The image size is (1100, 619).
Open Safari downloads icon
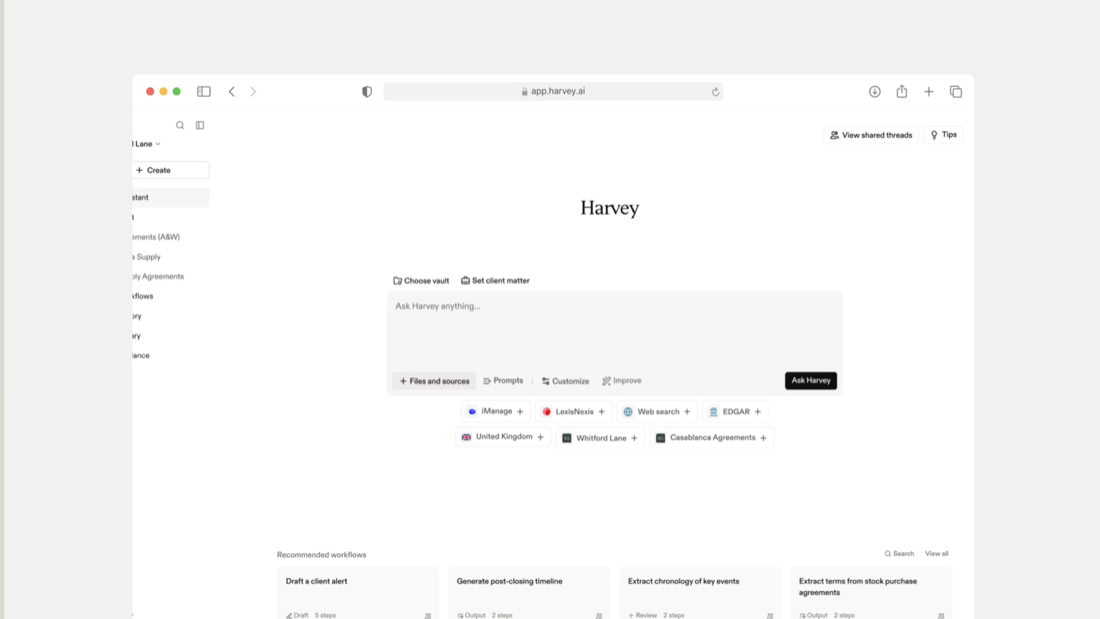pyautogui.click(x=874, y=91)
